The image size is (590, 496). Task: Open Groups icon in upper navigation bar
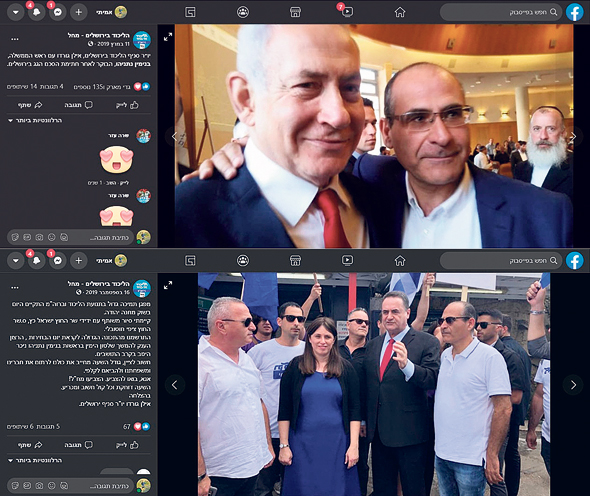(x=243, y=12)
